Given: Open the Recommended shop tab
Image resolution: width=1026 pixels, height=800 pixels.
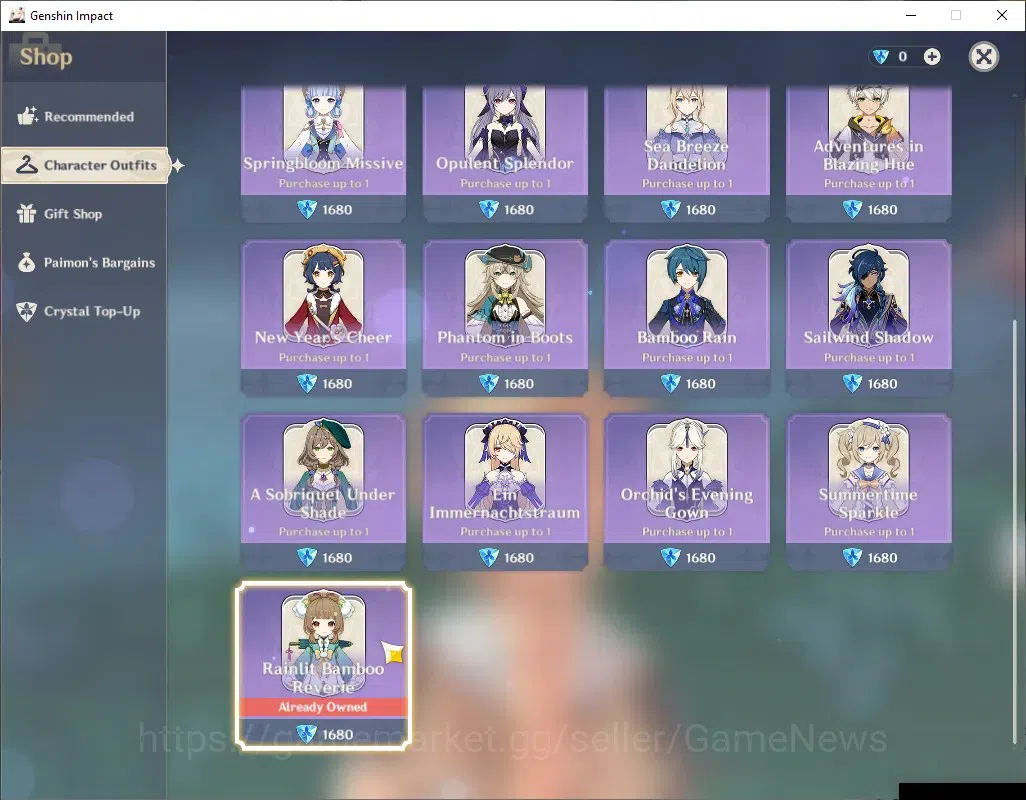Looking at the screenshot, I should coord(84,116).
